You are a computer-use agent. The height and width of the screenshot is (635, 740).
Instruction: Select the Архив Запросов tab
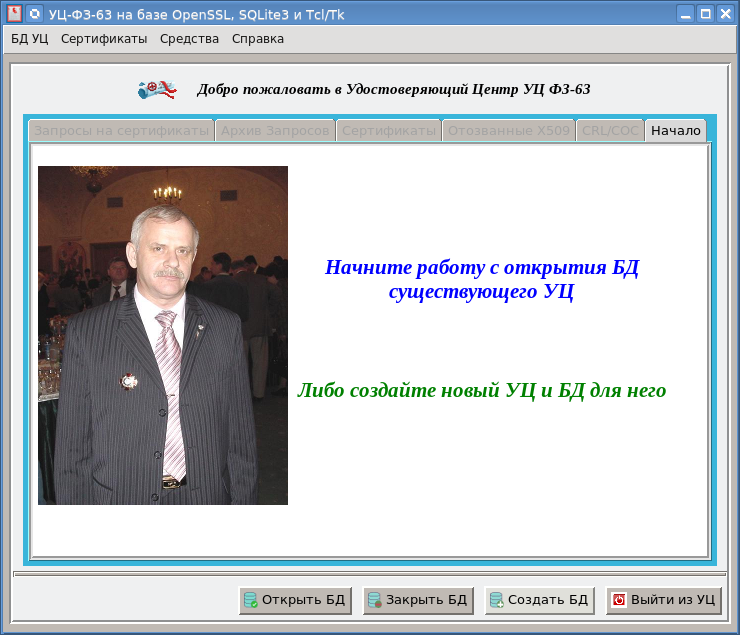(275, 131)
